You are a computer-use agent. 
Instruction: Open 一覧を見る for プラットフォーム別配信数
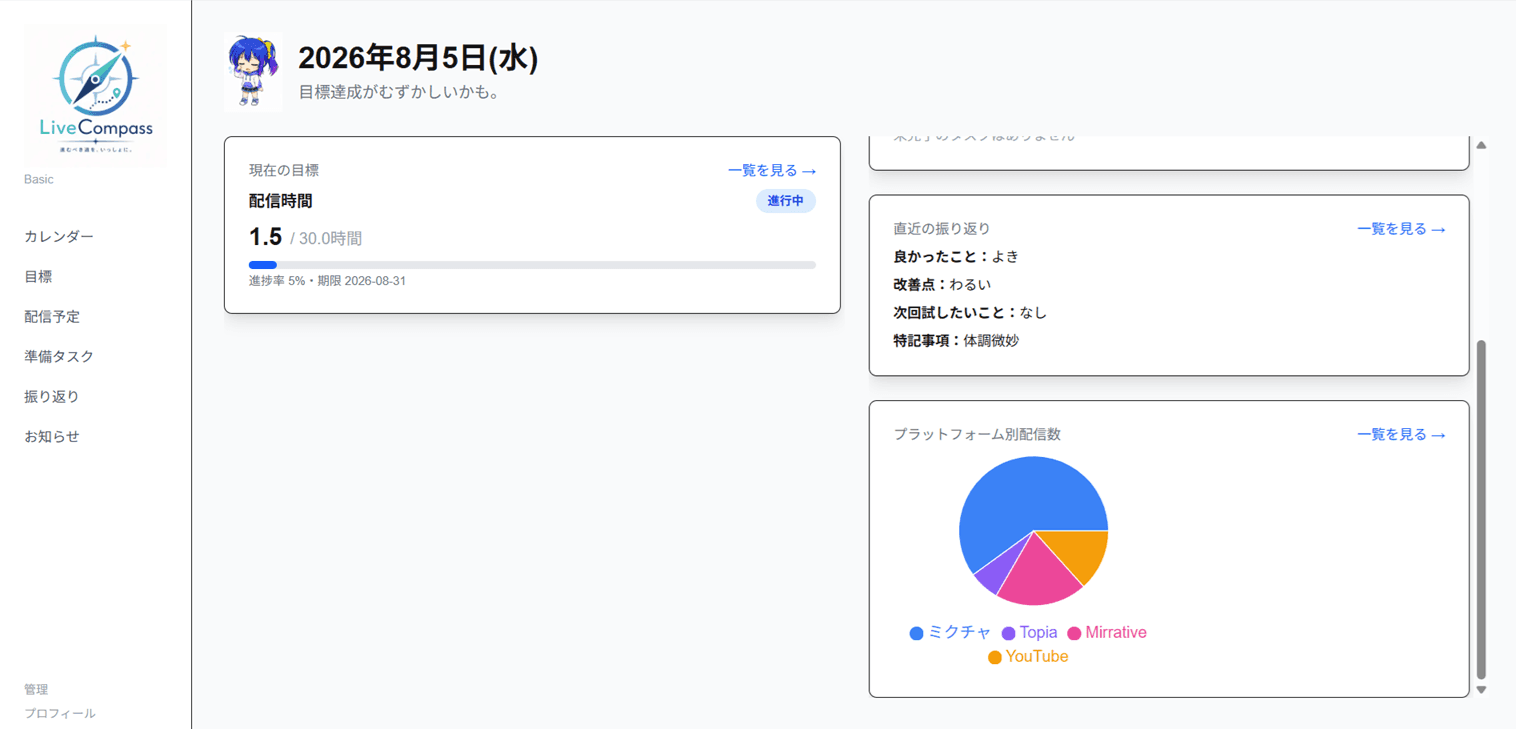click(x=1401, y=435)
